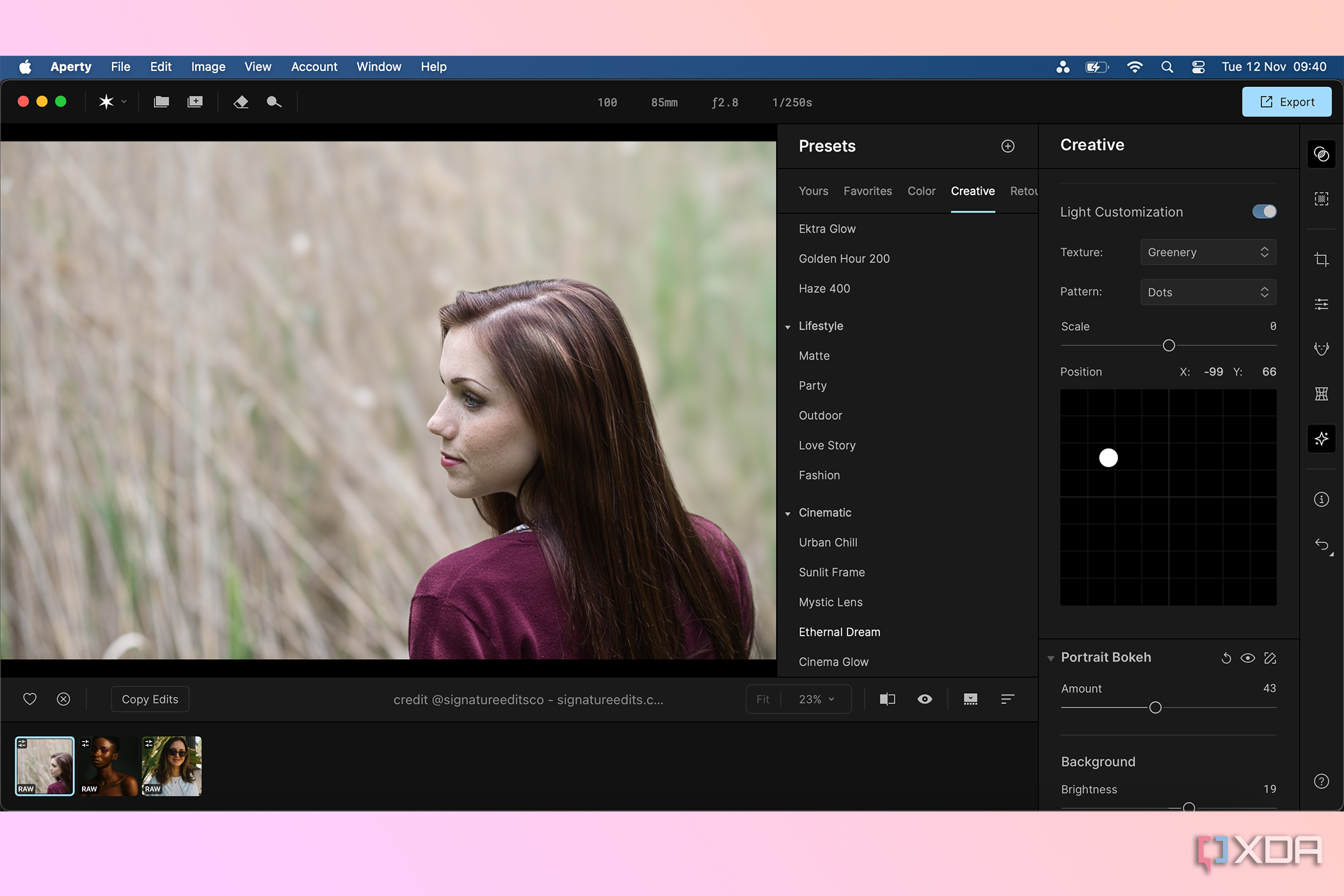Viewport: 1344px width, 896px height.
Task: Open the Account menu
Action: click(314, 67)
